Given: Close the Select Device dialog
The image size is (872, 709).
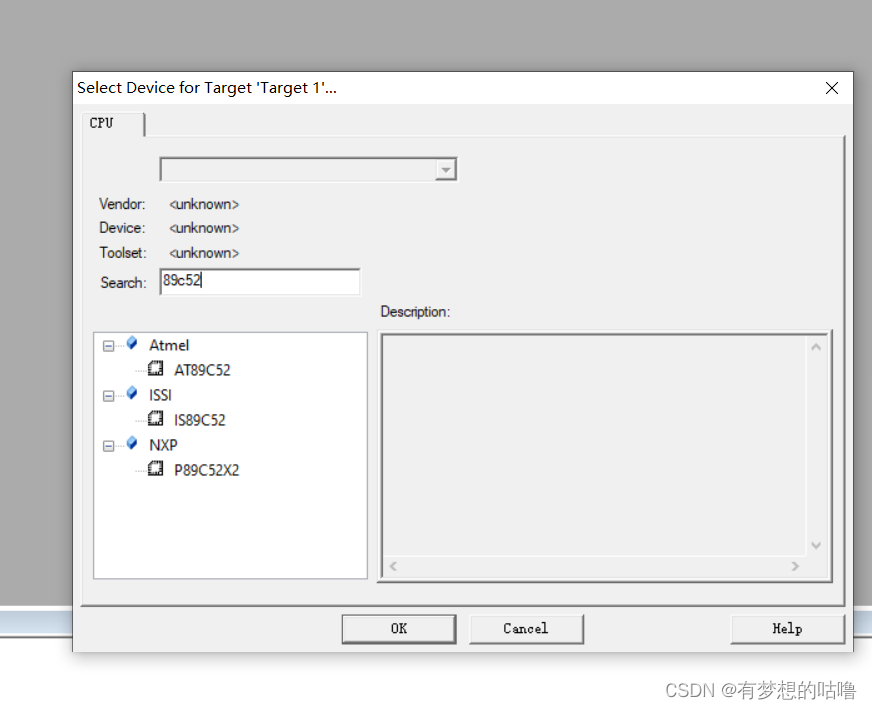Looking at the screenshot, I should click(x=831, y=88).
